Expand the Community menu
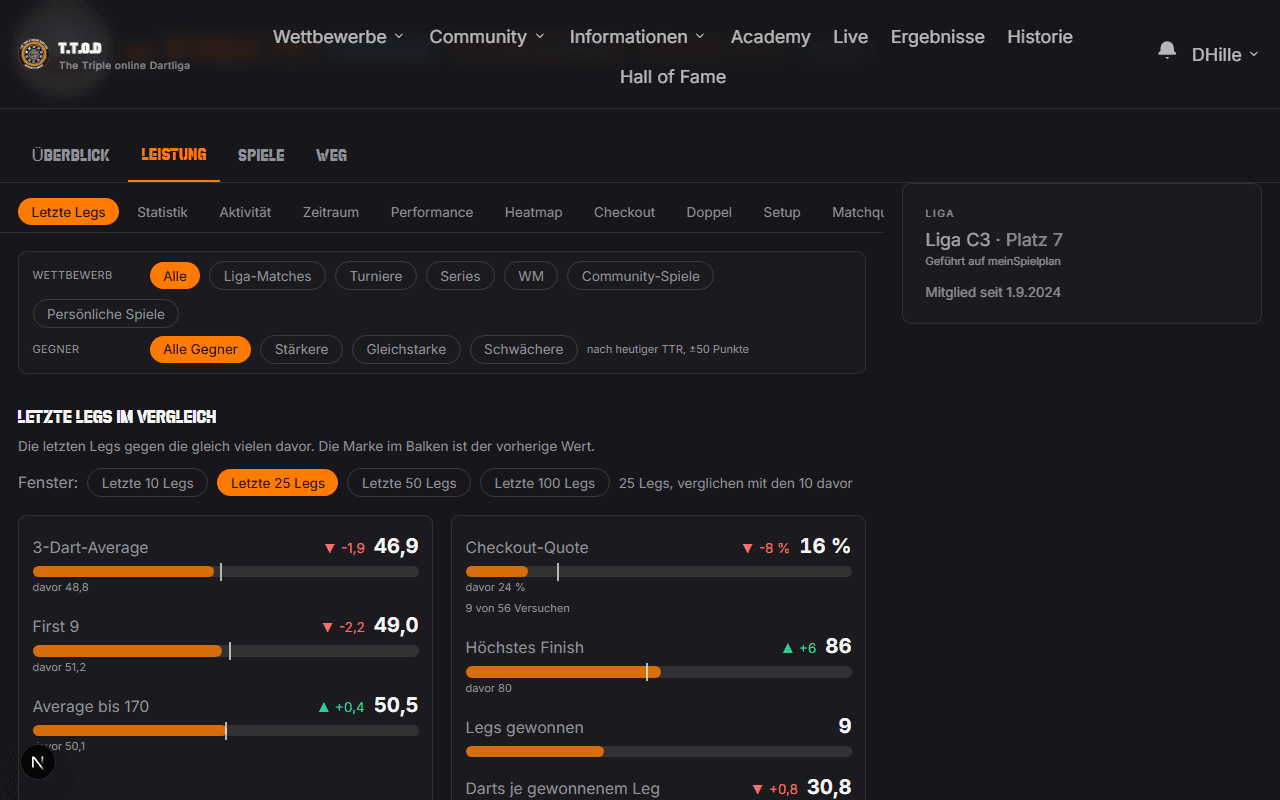 488,37
